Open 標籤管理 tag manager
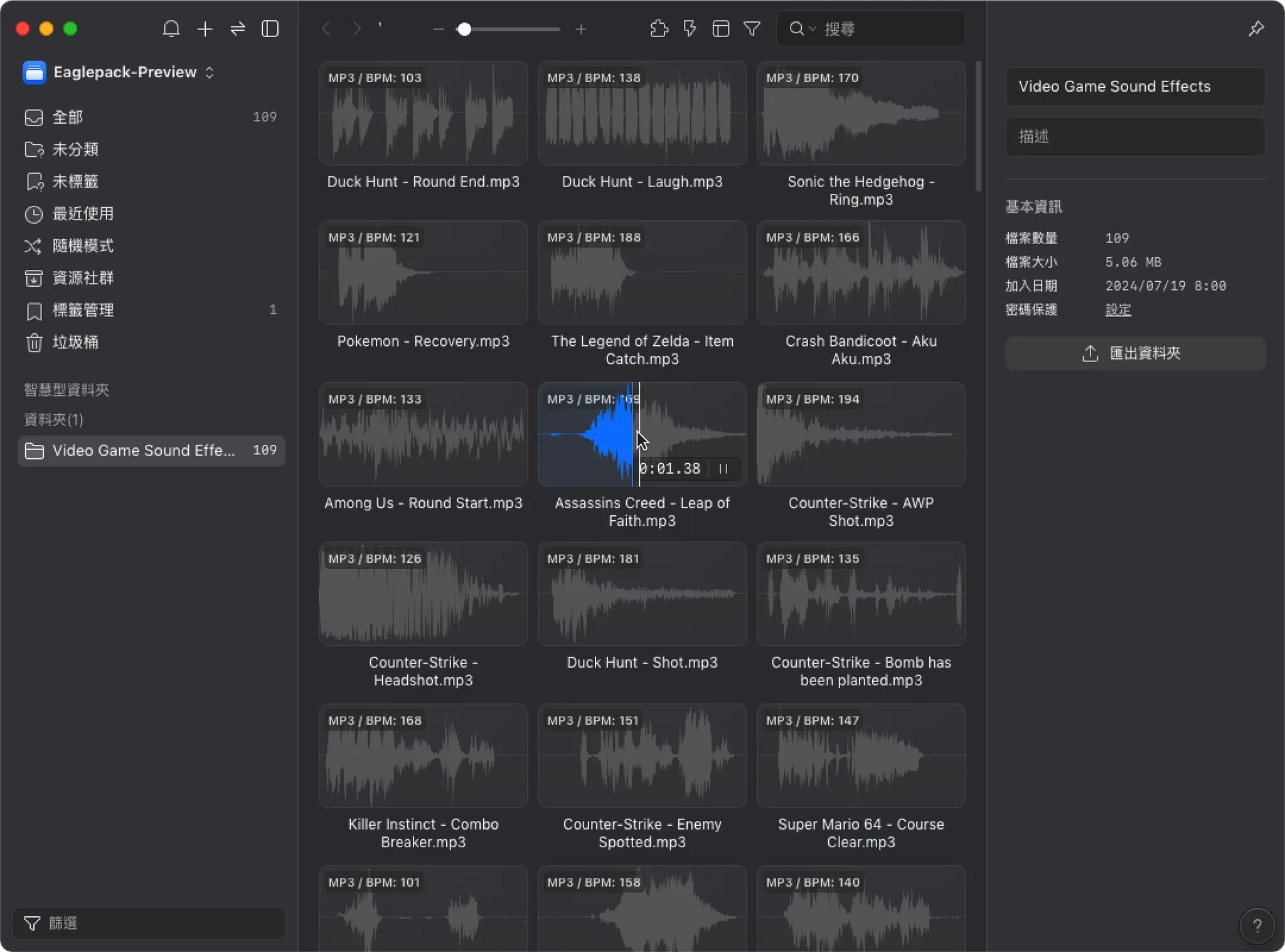The width and height of the screenshot is (1285, 952). tap(151, 310)
